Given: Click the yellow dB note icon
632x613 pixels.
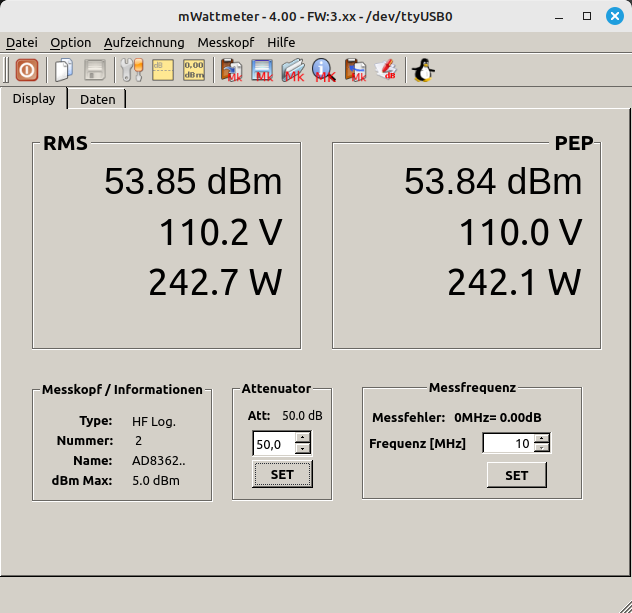Looking at the screenshot, I should [x=163, y=70].
